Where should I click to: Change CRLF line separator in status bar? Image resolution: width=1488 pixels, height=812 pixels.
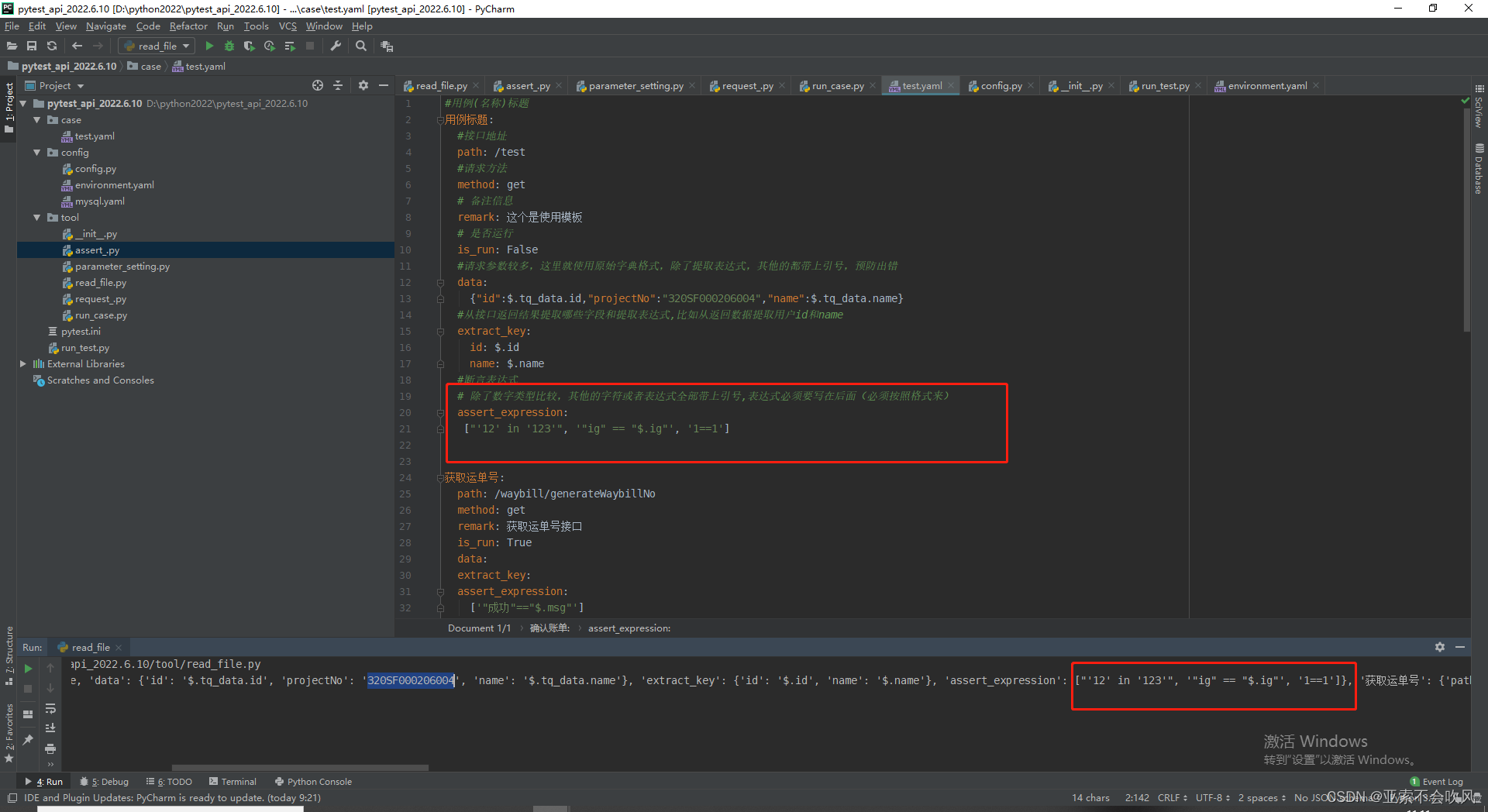[x=1172, y=798]
